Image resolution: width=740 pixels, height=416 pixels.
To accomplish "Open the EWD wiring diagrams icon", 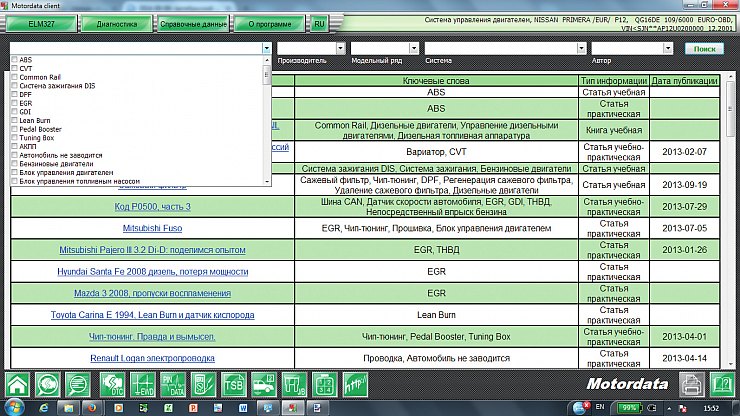I will 143,384.
